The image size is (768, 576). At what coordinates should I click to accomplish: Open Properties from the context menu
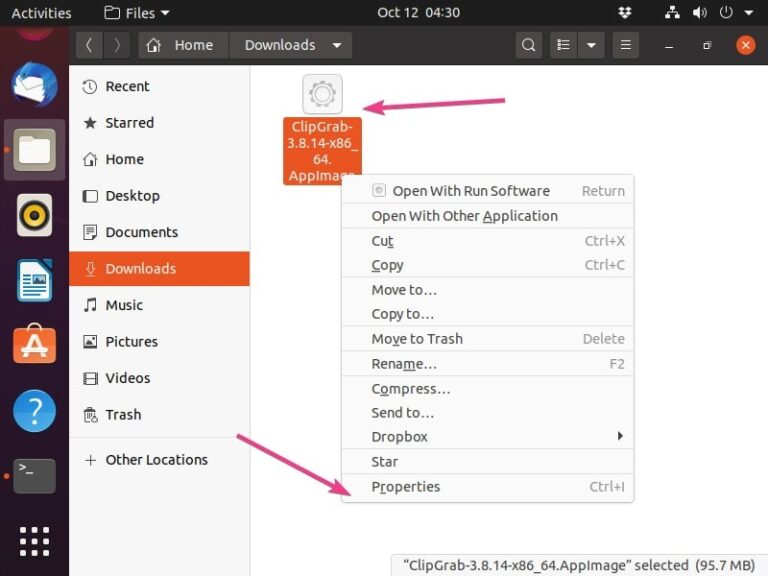point(487,487)
